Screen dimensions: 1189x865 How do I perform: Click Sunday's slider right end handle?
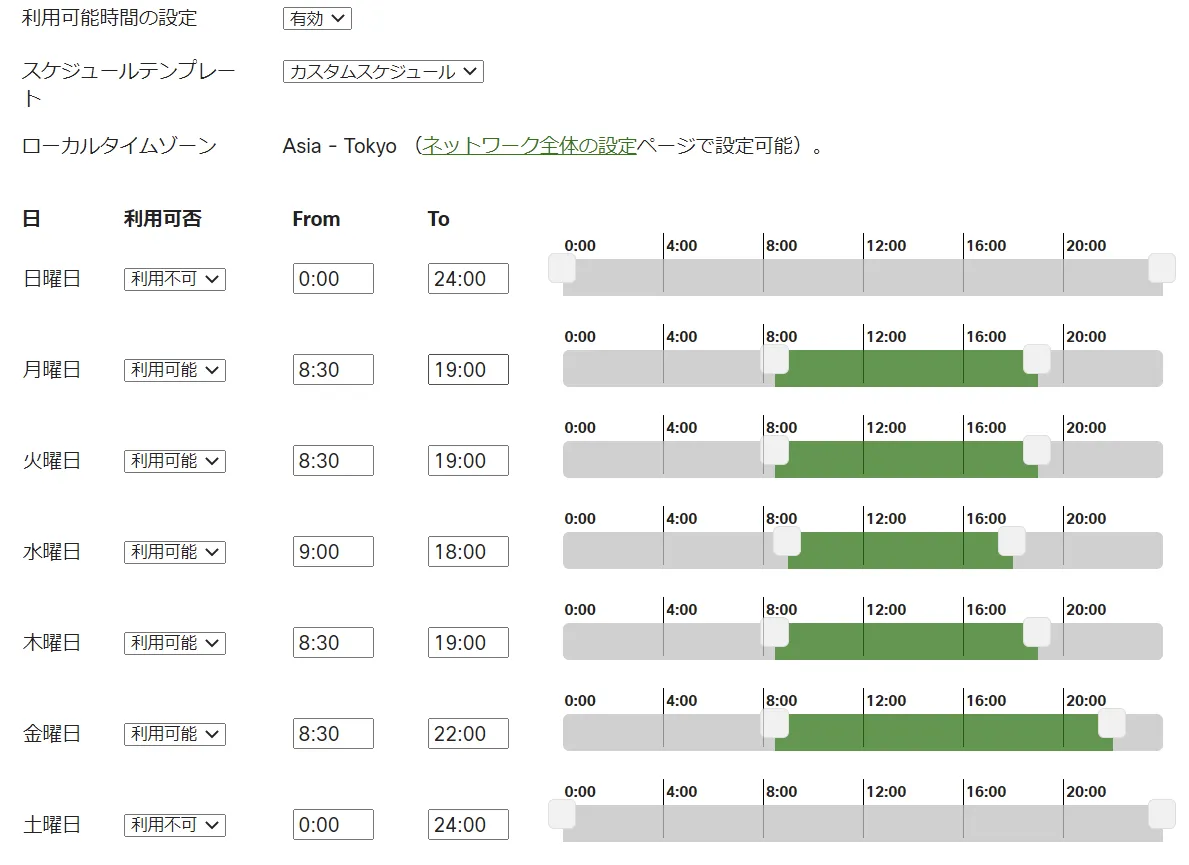[x=1162, y=268]
